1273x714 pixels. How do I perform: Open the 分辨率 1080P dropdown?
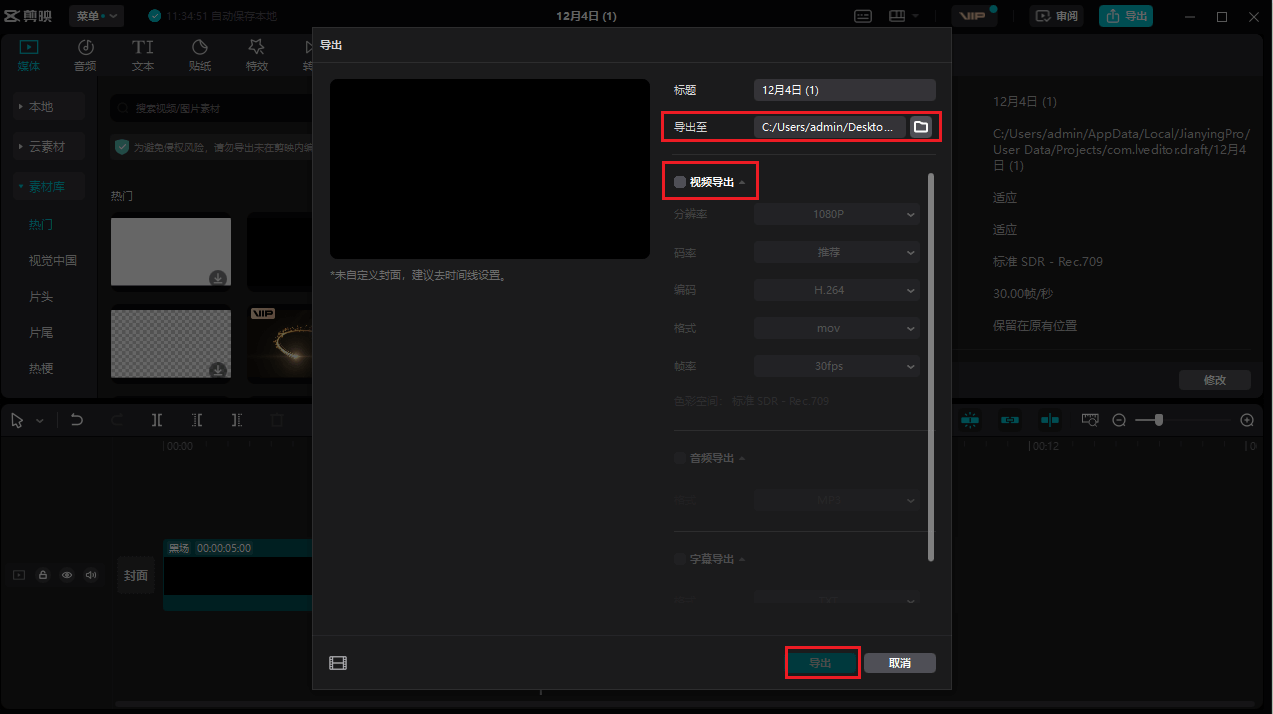tap(836, 213)
